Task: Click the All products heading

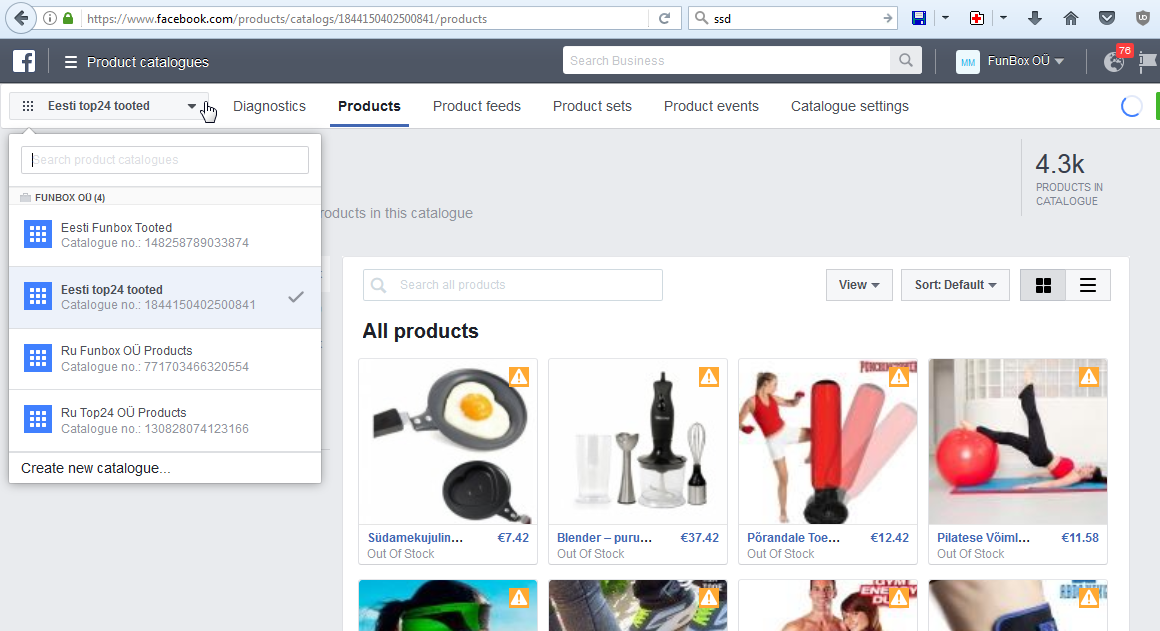Action: [x=420, y=331]
